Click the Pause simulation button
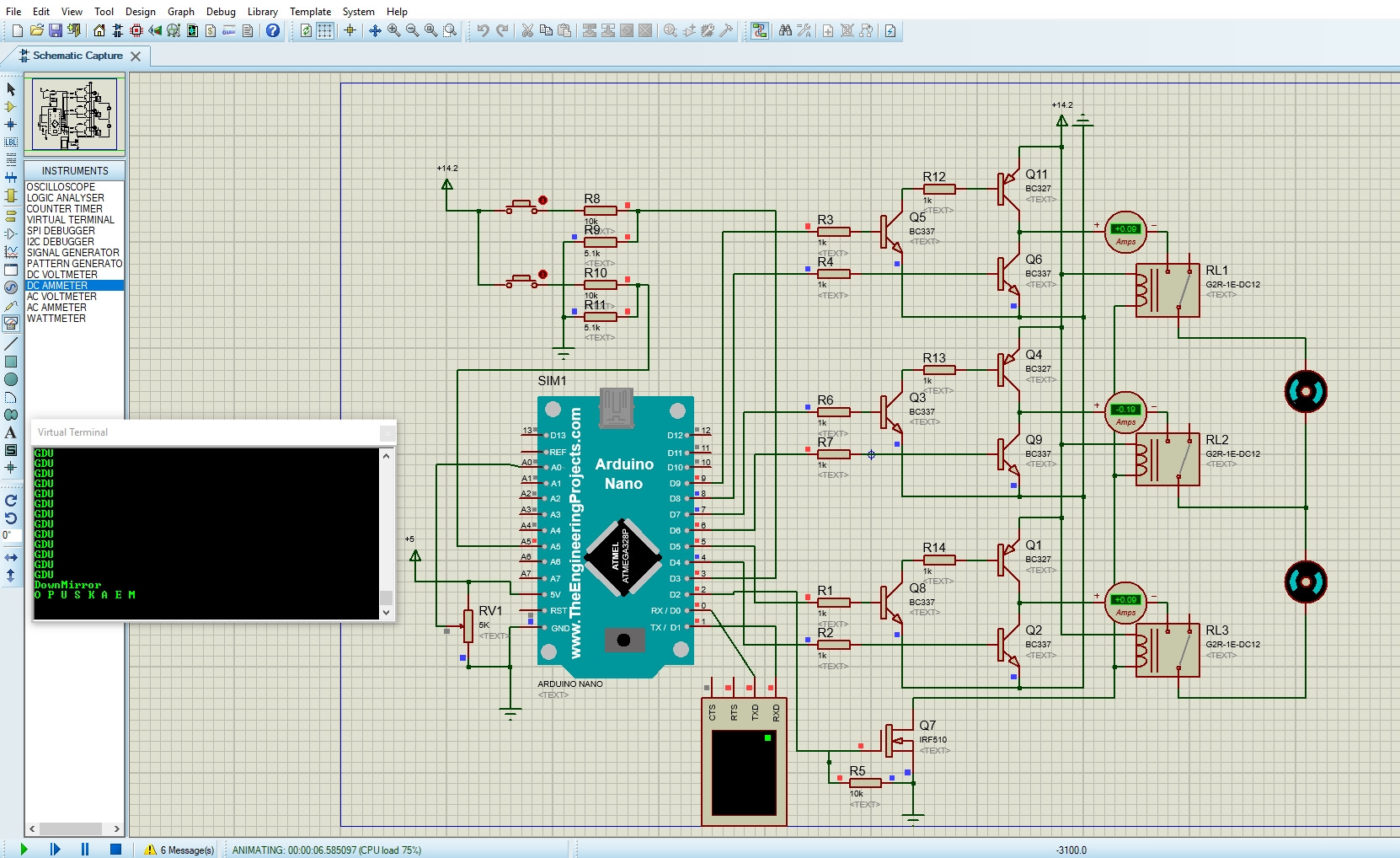Image resolution: width=1400 pixels, height=858 pixels. pyautogui.click(x=85, y=849)
